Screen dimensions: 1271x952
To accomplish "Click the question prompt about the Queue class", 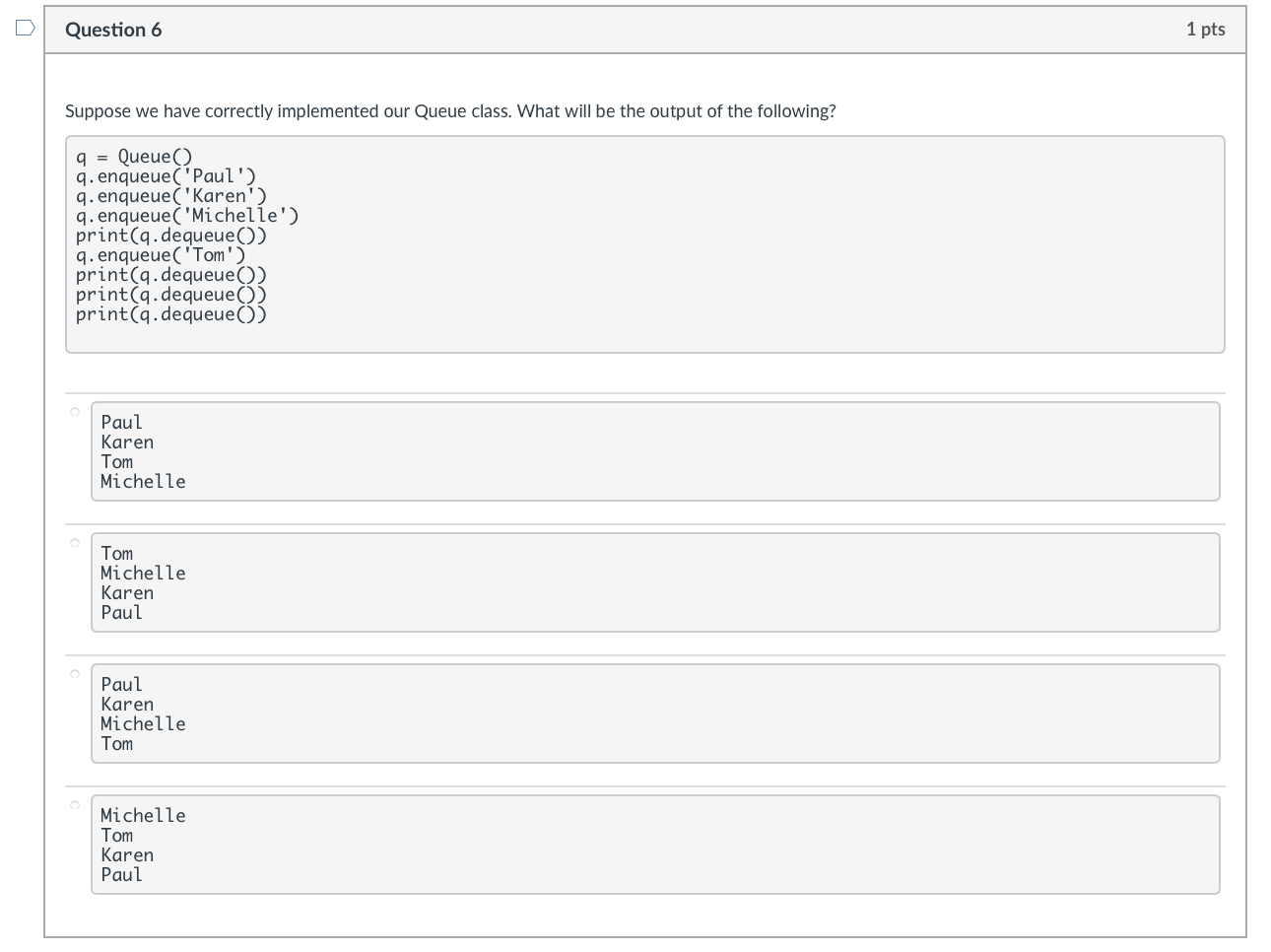I will point(450,111).
